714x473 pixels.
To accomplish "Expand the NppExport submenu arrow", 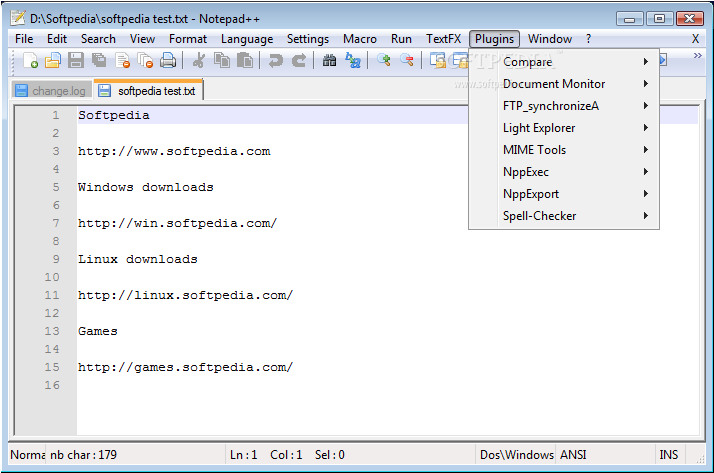I will 646,193.
